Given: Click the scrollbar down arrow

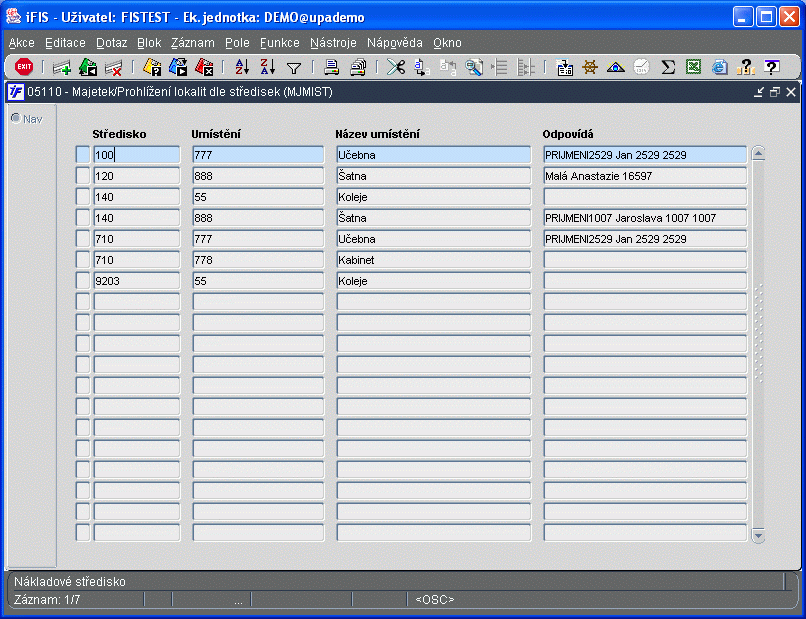Looking at the screenshot, I should pos(758,536).
